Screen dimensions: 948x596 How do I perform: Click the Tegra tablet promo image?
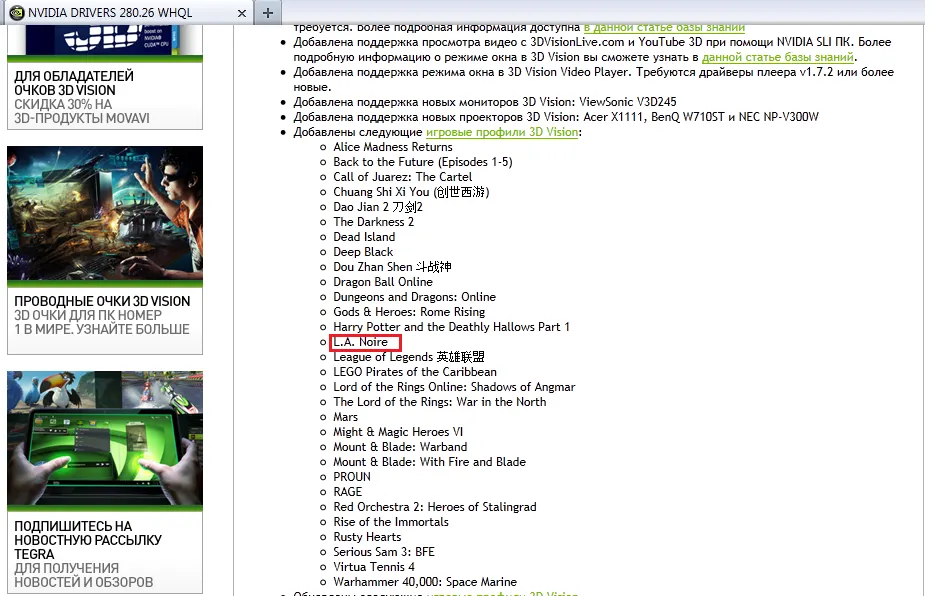pos(105,439)
